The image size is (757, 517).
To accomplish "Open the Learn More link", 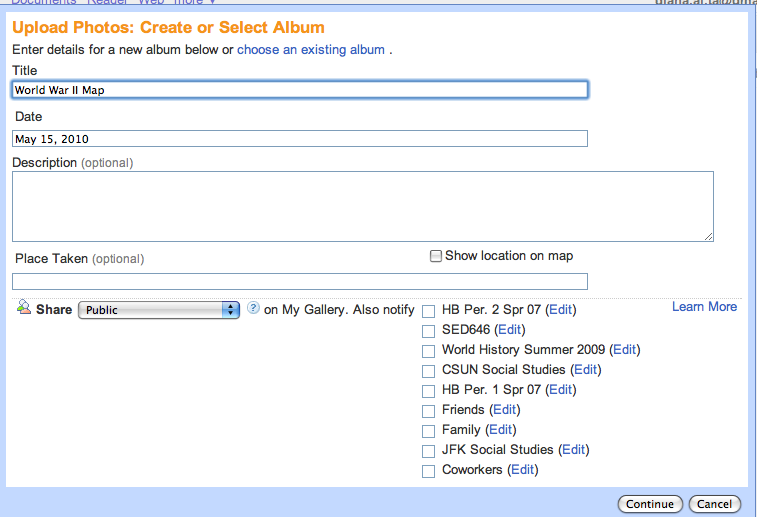I will pyautogui.click(x=704, y=307).
